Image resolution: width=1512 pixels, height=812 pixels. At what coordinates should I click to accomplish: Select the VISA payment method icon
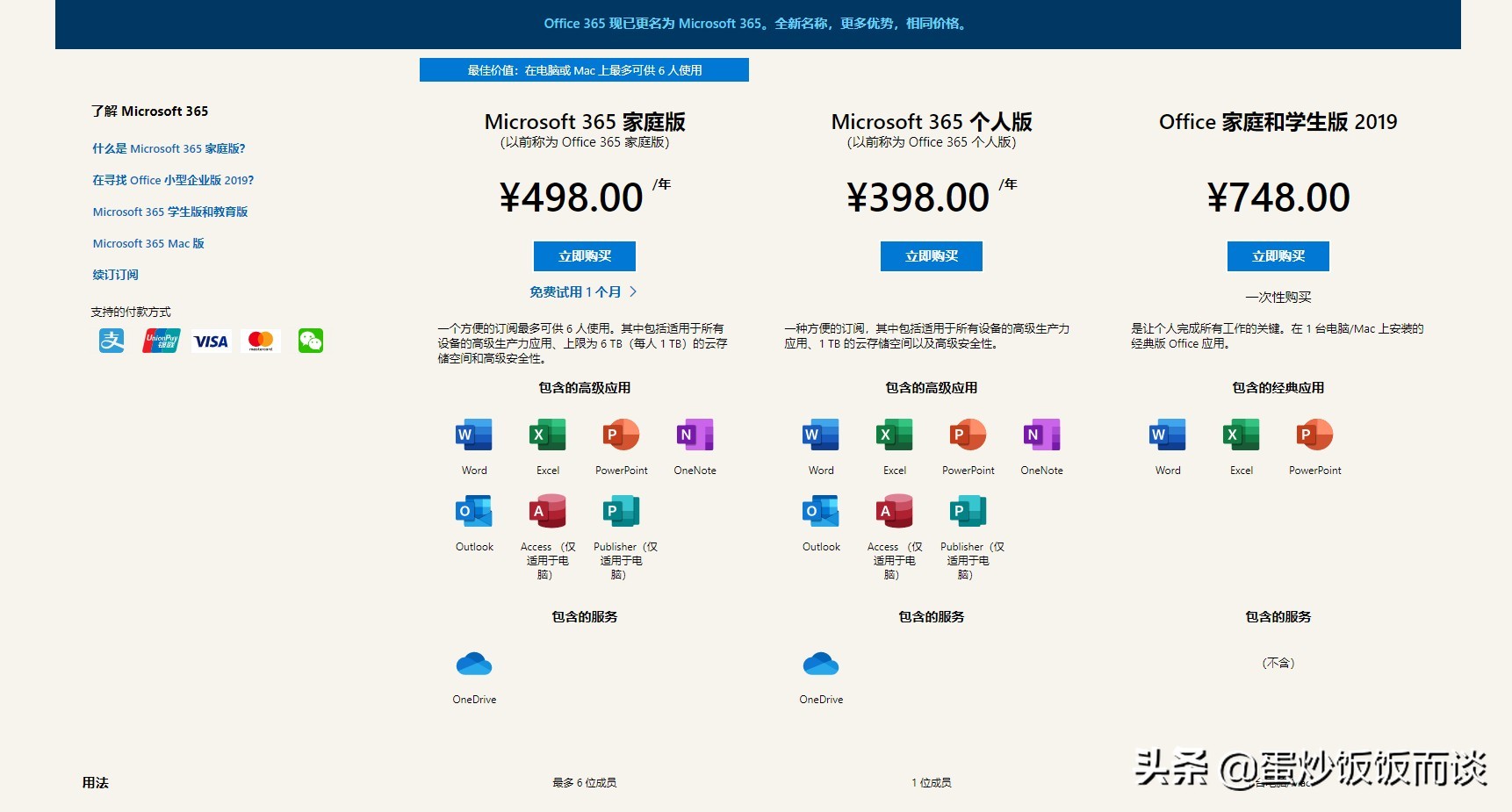tap(210, 341)
